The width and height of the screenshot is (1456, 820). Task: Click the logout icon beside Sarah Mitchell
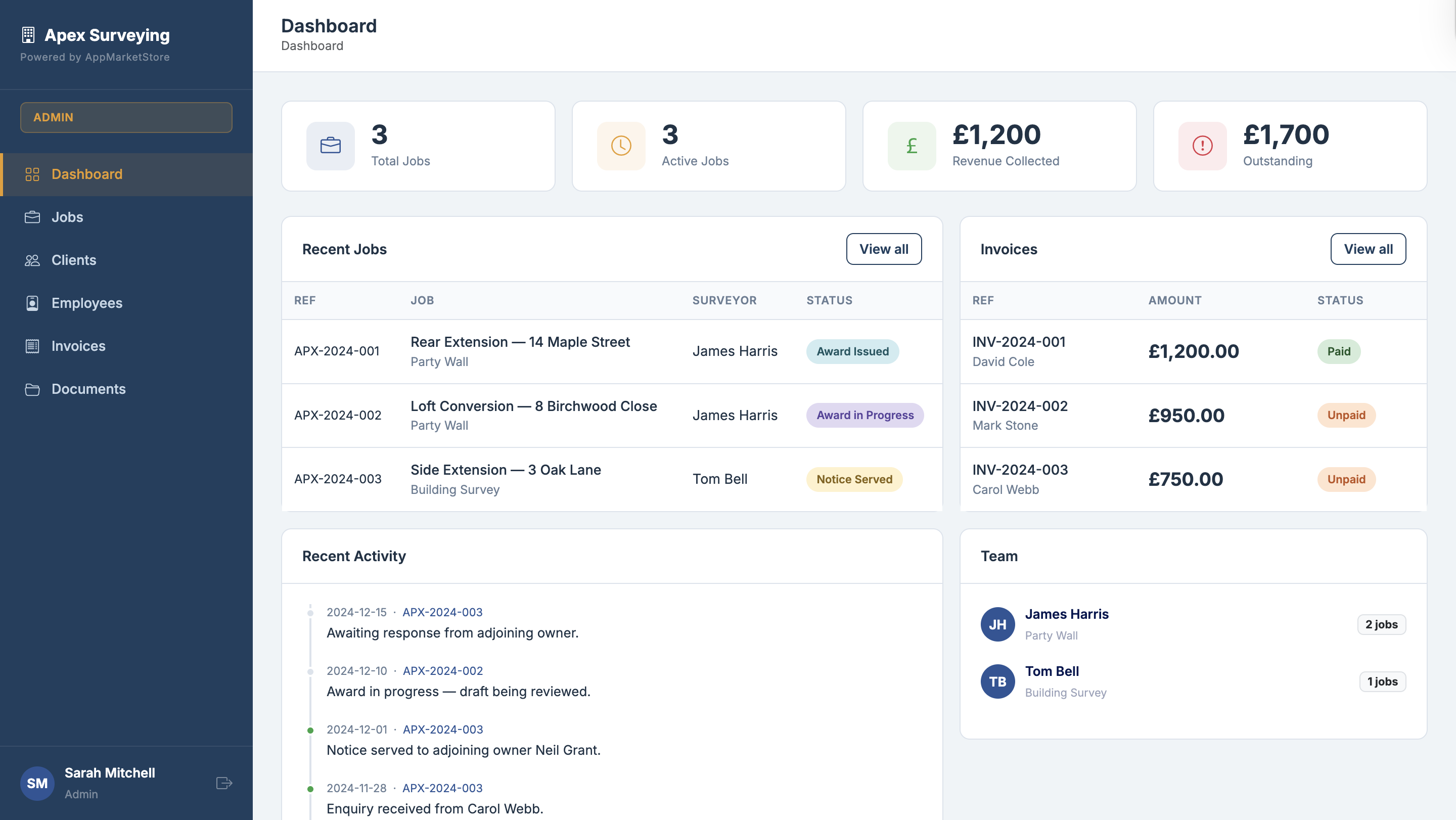[224, 783]
